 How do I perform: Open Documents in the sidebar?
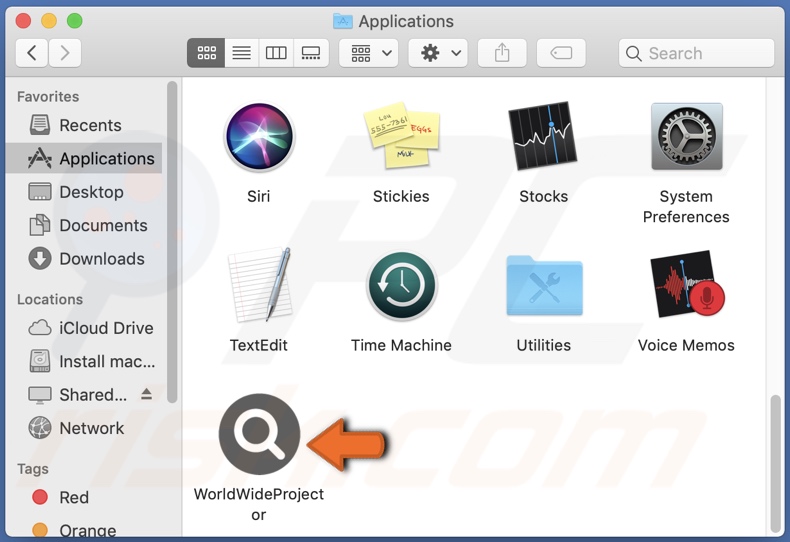point(84,225)
